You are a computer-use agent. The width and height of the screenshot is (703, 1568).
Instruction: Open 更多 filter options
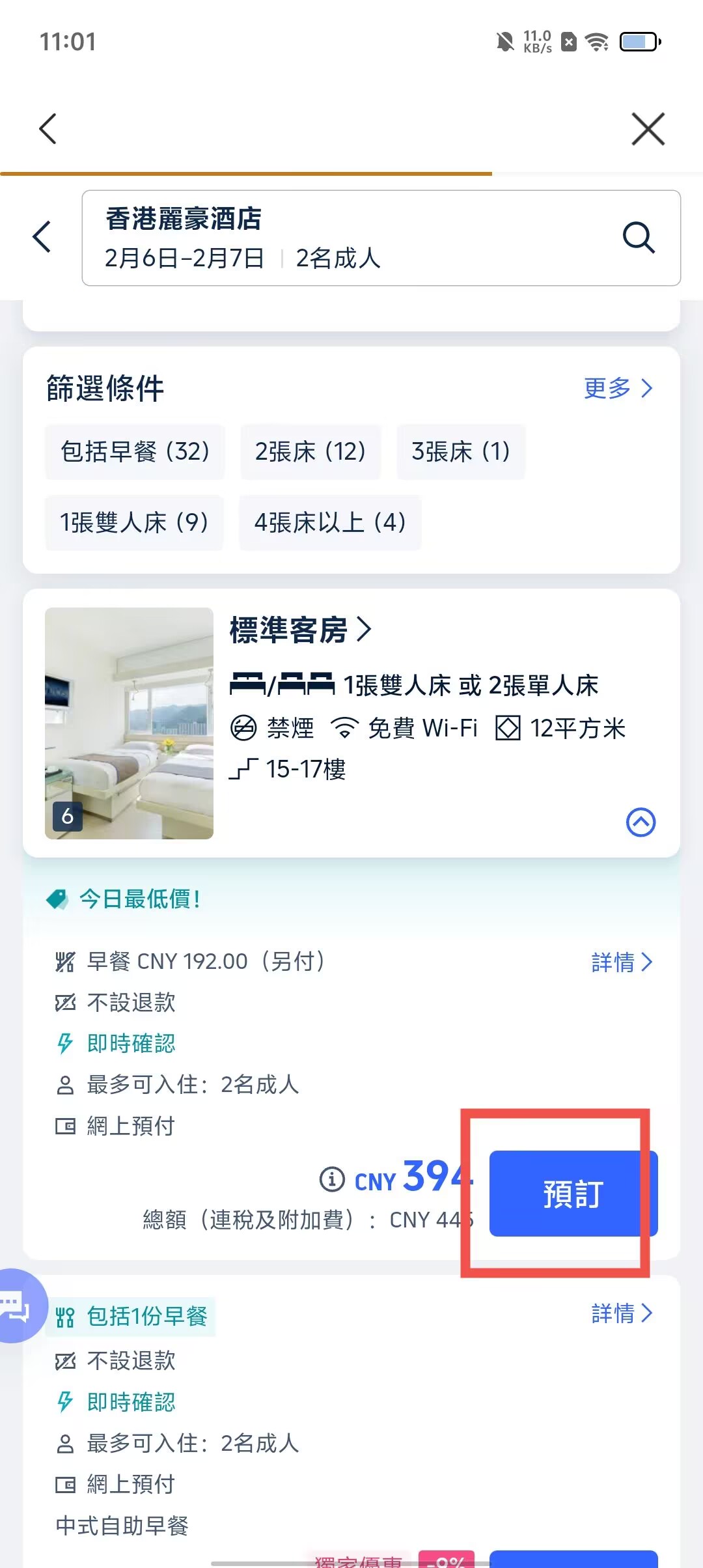click(618, 388)
